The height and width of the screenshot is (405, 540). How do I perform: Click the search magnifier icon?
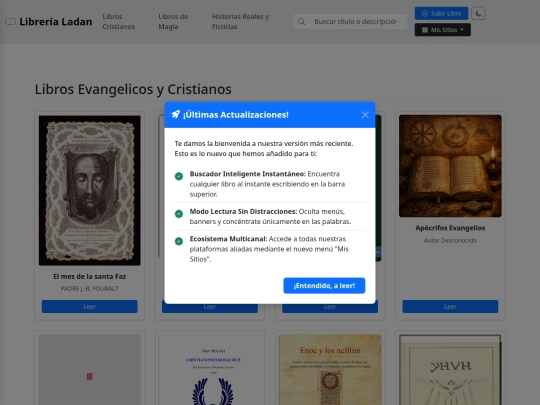(x=301, y=22)
